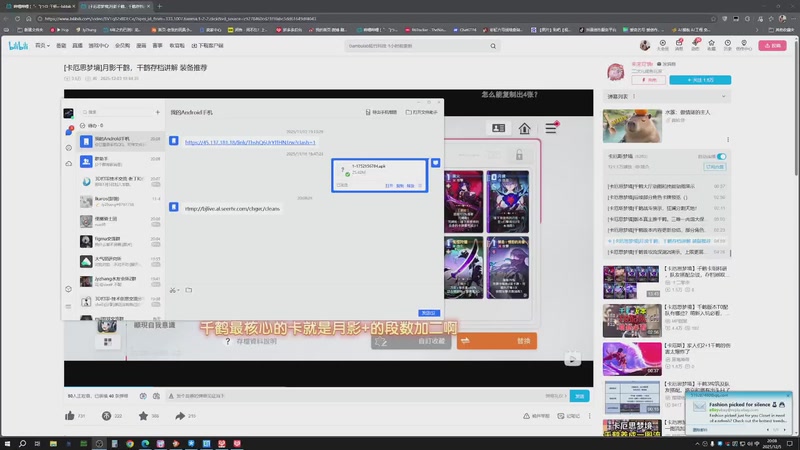Open the danmaku settings icon

(x=156, y=396)
